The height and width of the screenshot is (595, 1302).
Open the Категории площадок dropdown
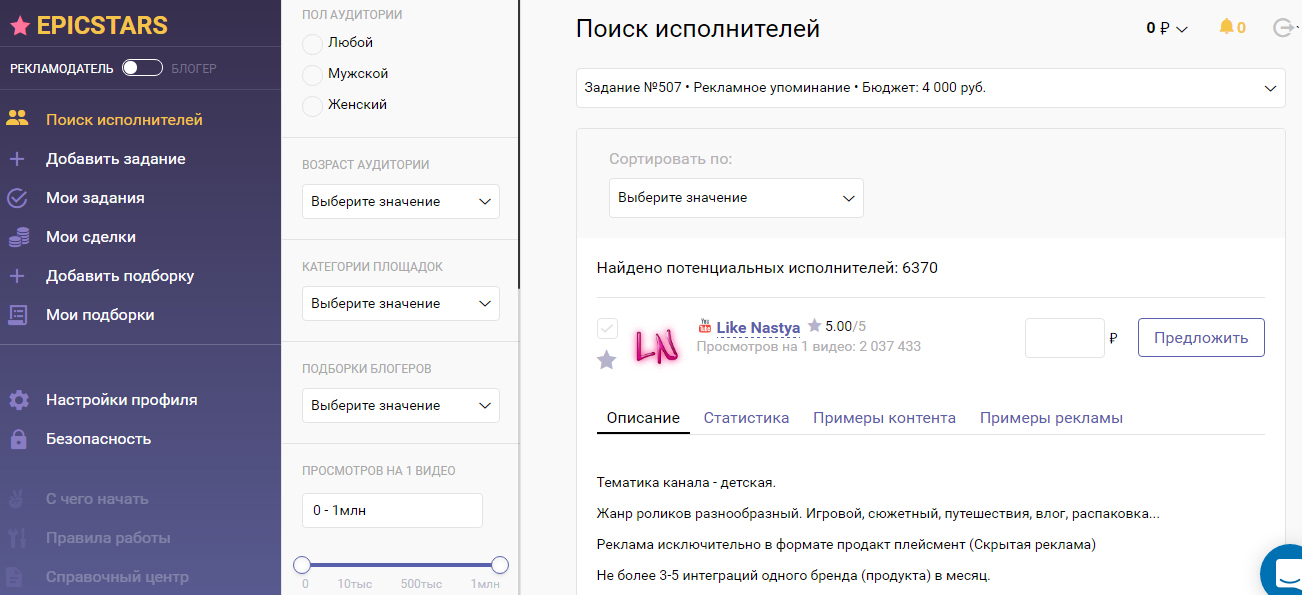[401, 303]
